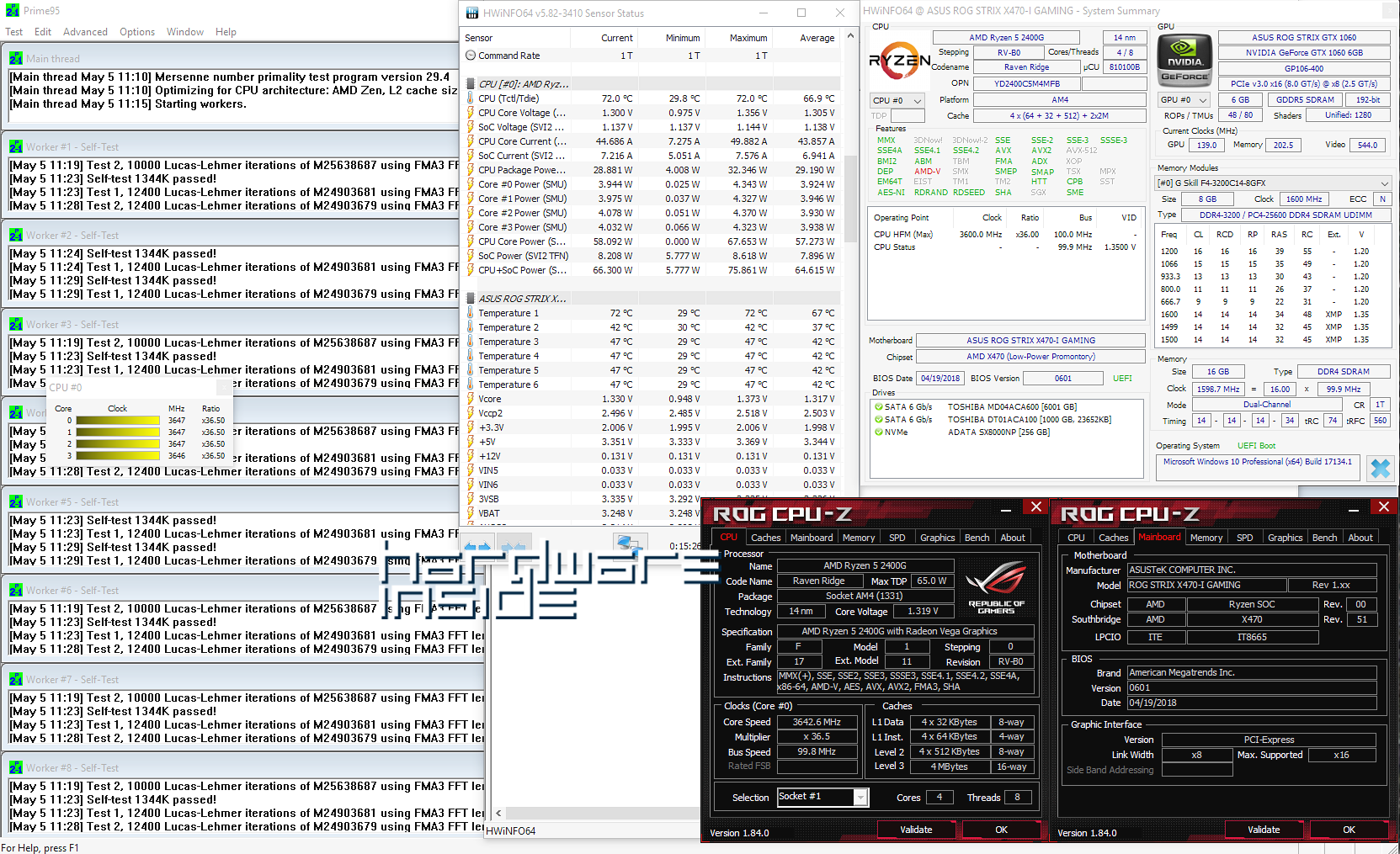1400x854 pixels.
Task: Switch to SPD tab in right CPU-Z
Action: 1245,538
